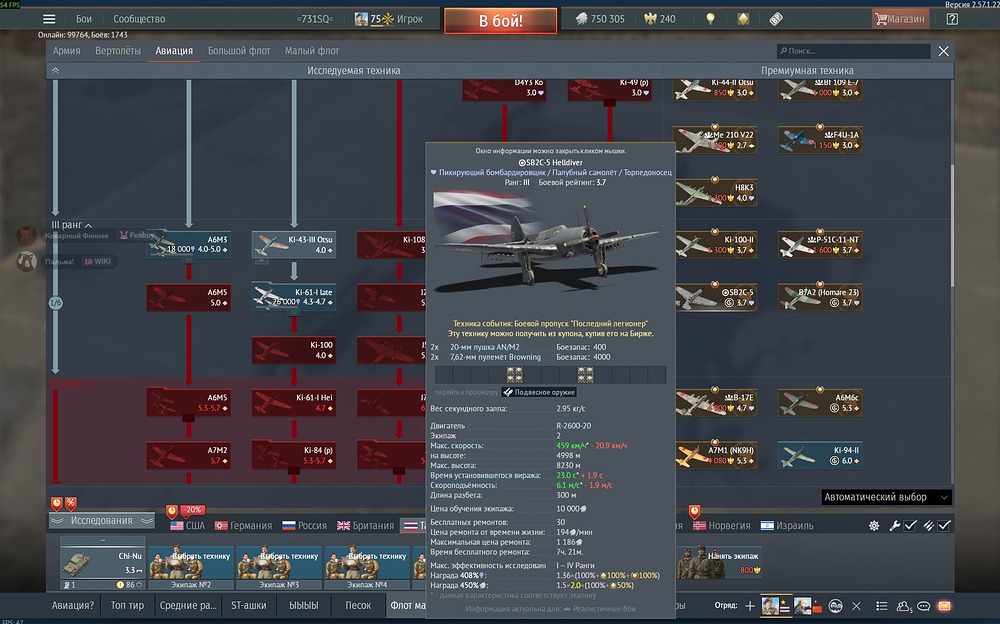Image resolution: width=1000 pixels, height=624 pixels.
Task: Click the В бой! button
Action: tap(501, 20)
